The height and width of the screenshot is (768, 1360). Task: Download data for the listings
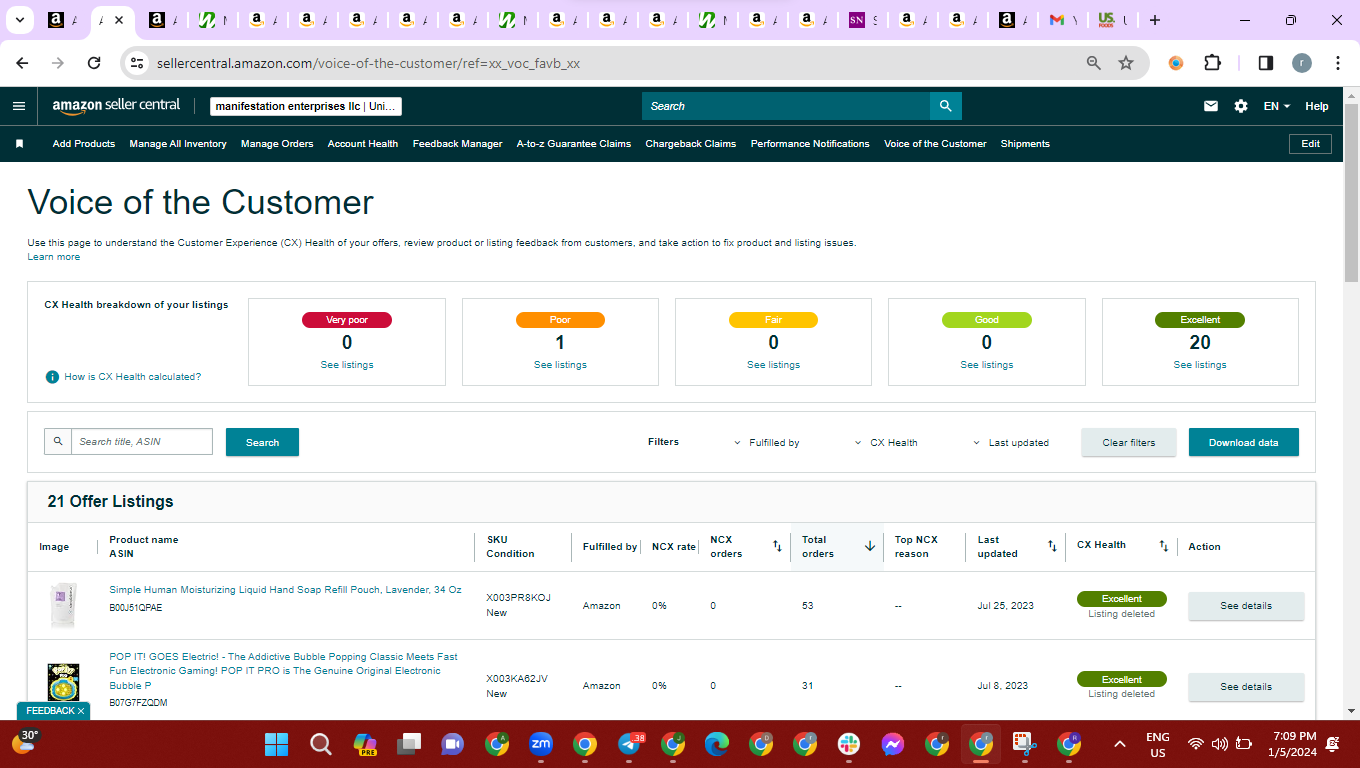coord(1244,442)
